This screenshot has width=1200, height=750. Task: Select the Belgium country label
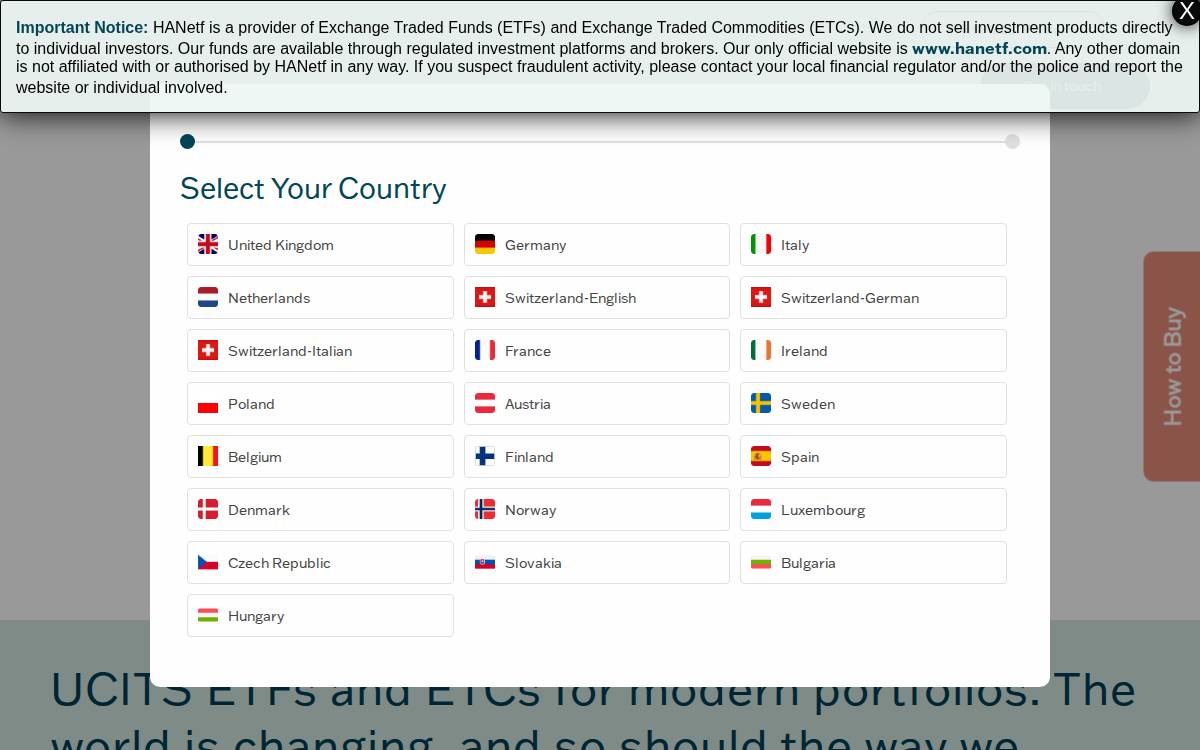255,457
